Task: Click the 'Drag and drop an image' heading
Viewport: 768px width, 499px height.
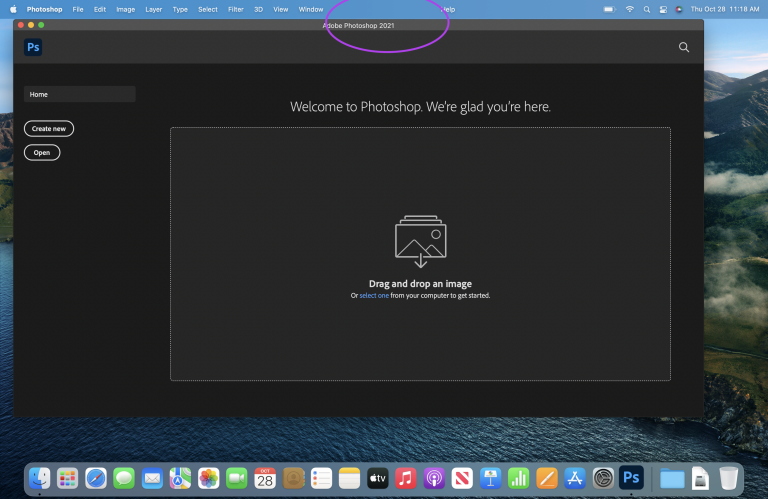Action: 420,284
